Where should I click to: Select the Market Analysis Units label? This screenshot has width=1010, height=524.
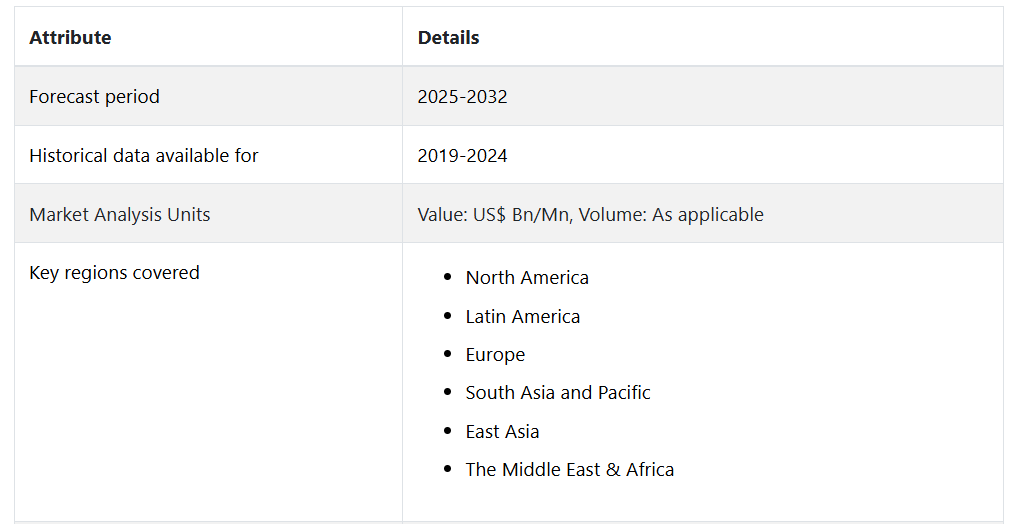(x=119, y=215)
